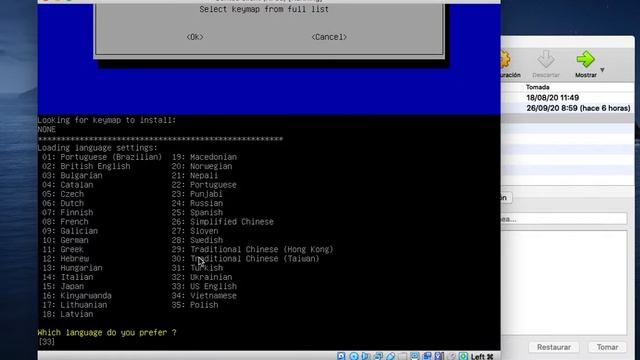Select snapshot taken 18/08/20 11:49
640x360 pixels.
(x=552, y=98)
